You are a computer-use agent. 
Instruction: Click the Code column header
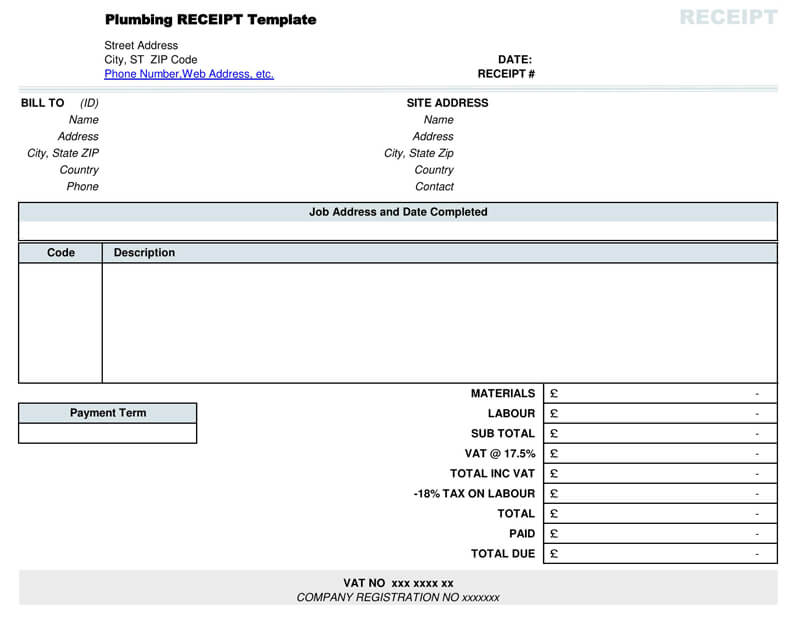tap(61, 253)
